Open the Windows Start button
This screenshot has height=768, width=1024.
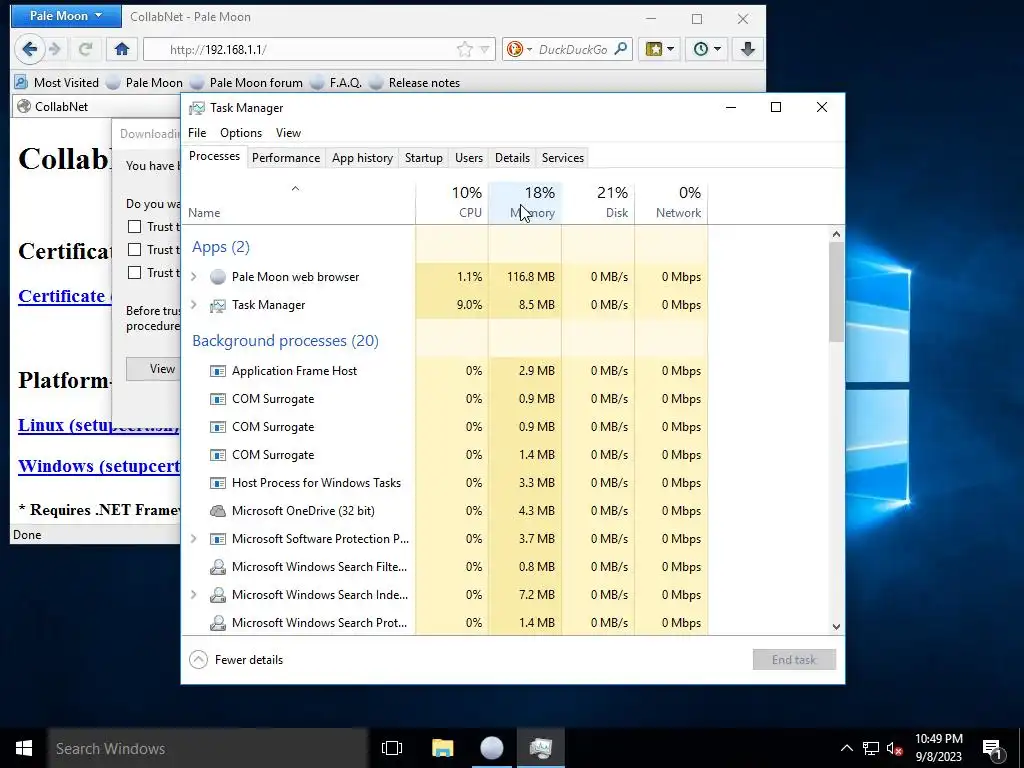coord(24,748)
